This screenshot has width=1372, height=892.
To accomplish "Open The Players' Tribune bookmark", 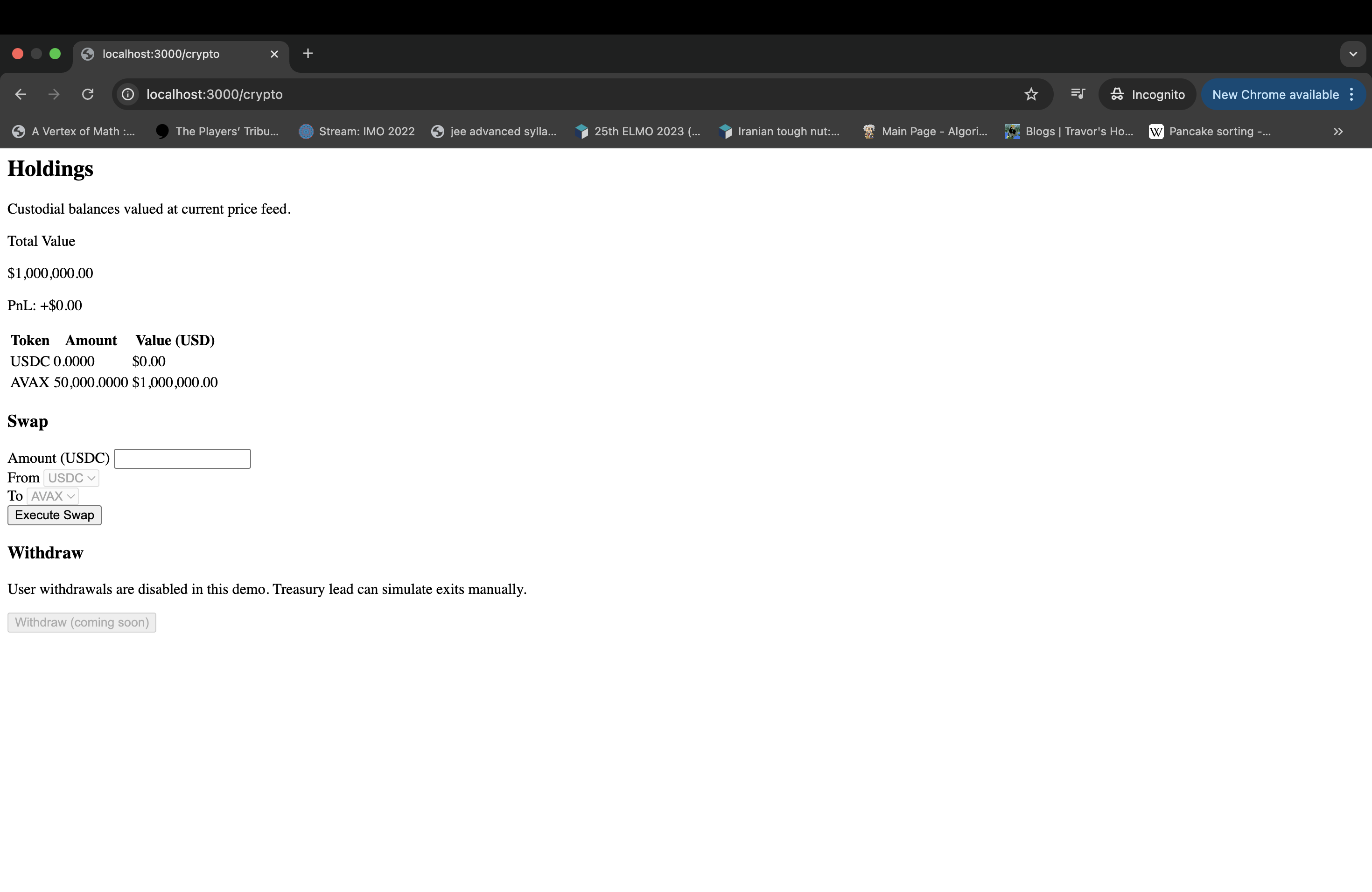I will 217,132.
